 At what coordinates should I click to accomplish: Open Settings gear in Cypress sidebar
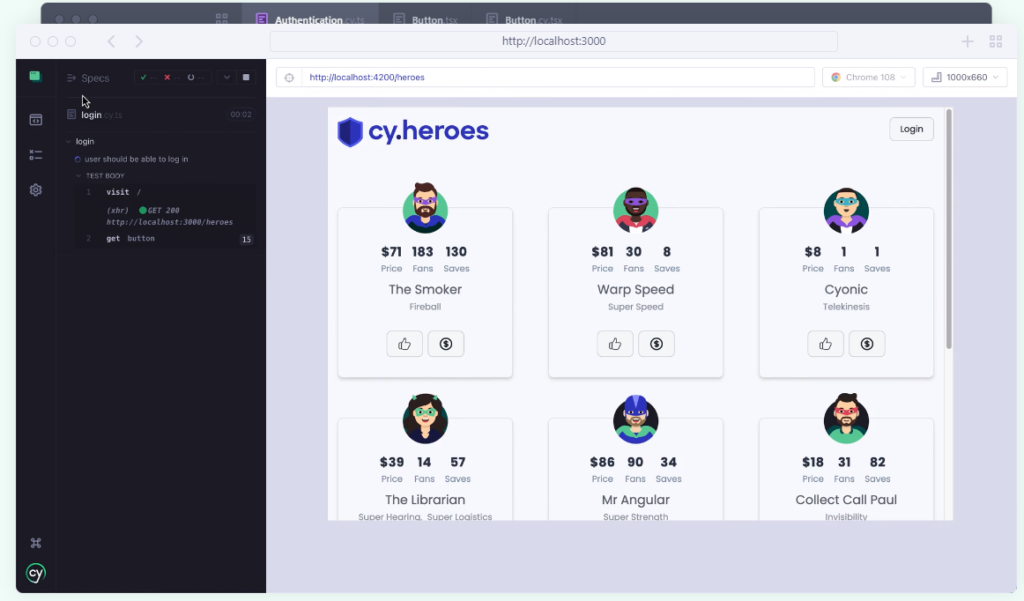point(36,190)
